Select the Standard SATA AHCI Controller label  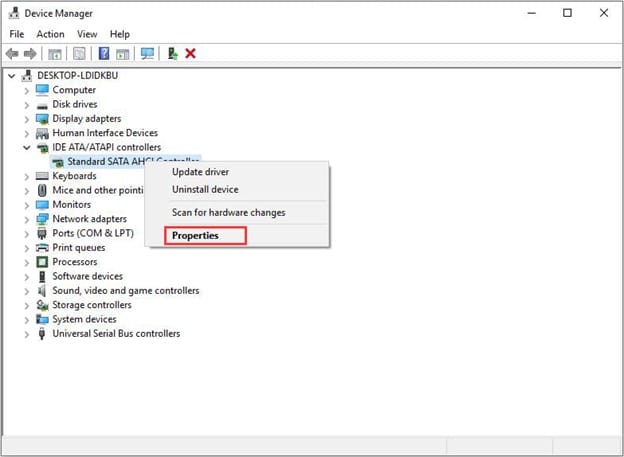pos(133,162)
